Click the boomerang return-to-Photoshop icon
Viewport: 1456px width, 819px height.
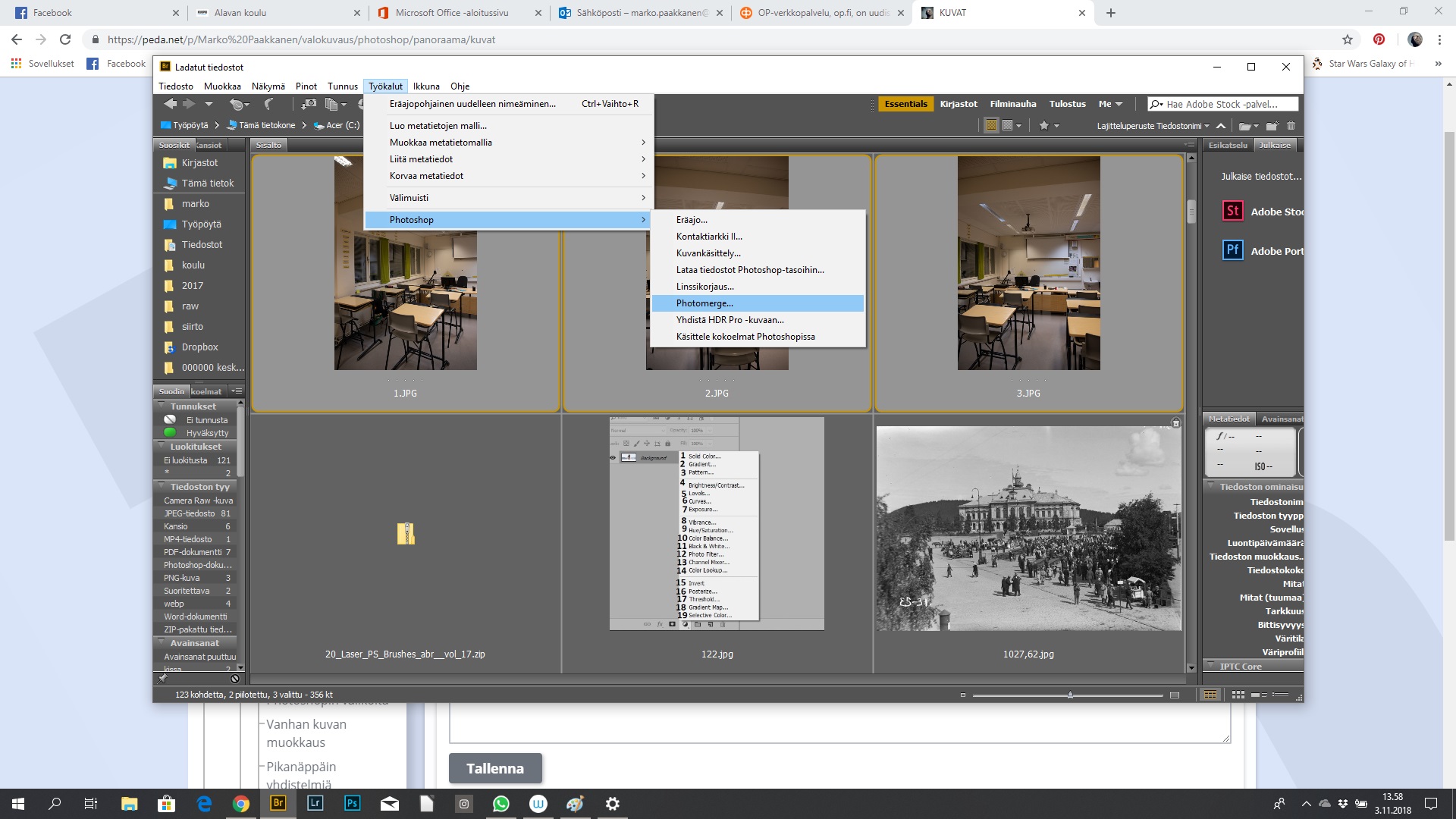click(268, 105)
